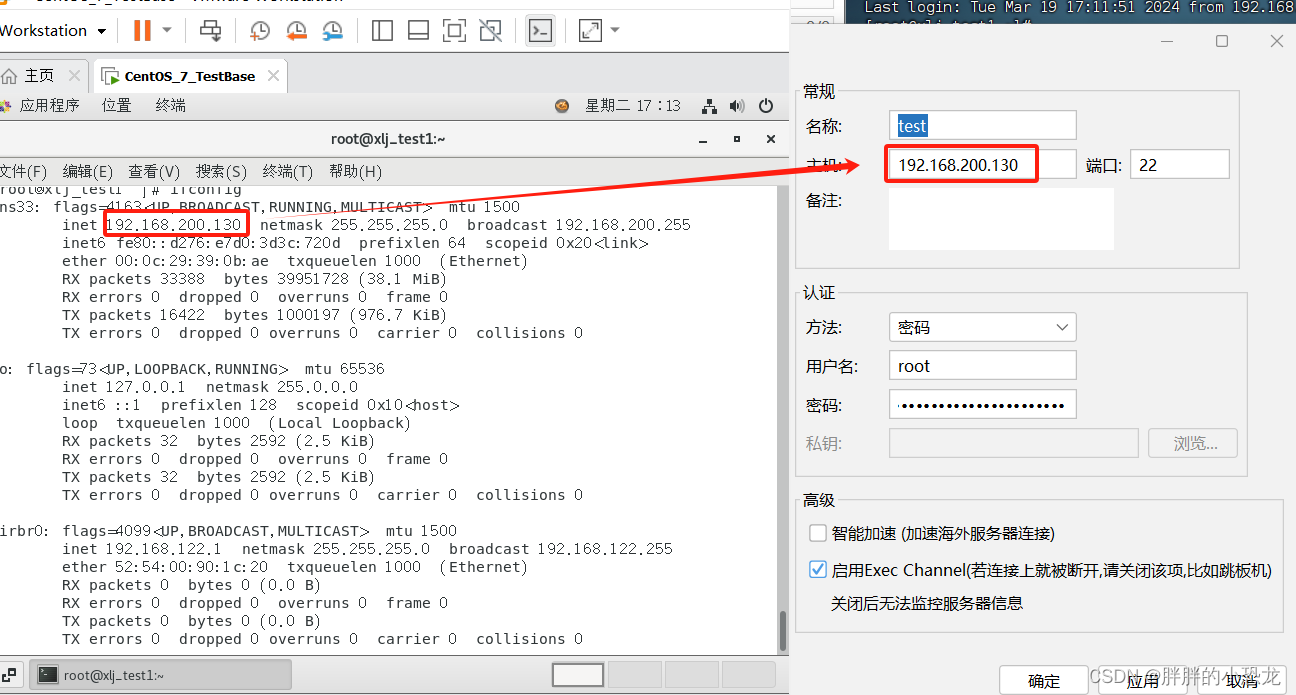
Task: Take a snapshot with the clock-plus icon
Action: click(x=260, y=31)
